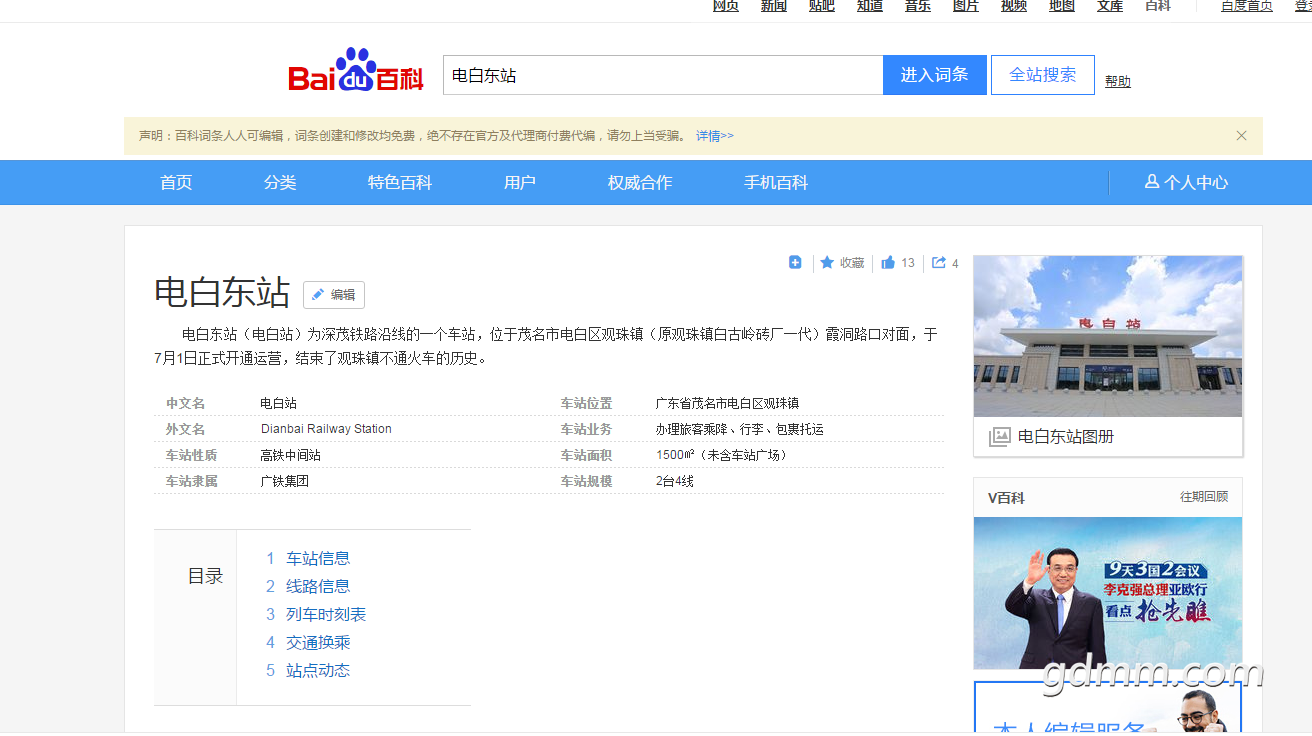Open 图片 in top Baidu links
The image size is (1312, 736).
click(x=966, y=6)
